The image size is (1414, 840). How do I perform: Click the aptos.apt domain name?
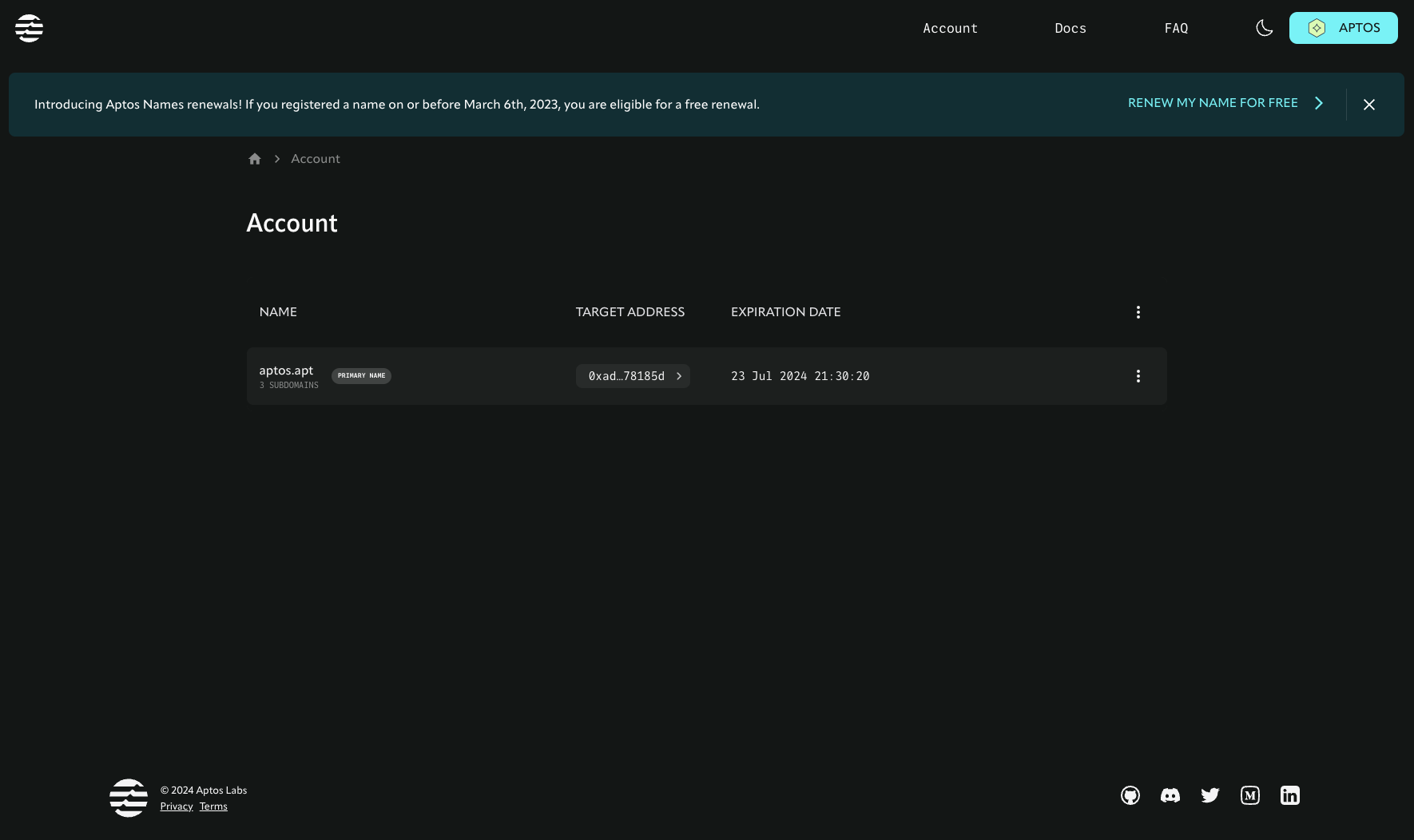point(286,370)
